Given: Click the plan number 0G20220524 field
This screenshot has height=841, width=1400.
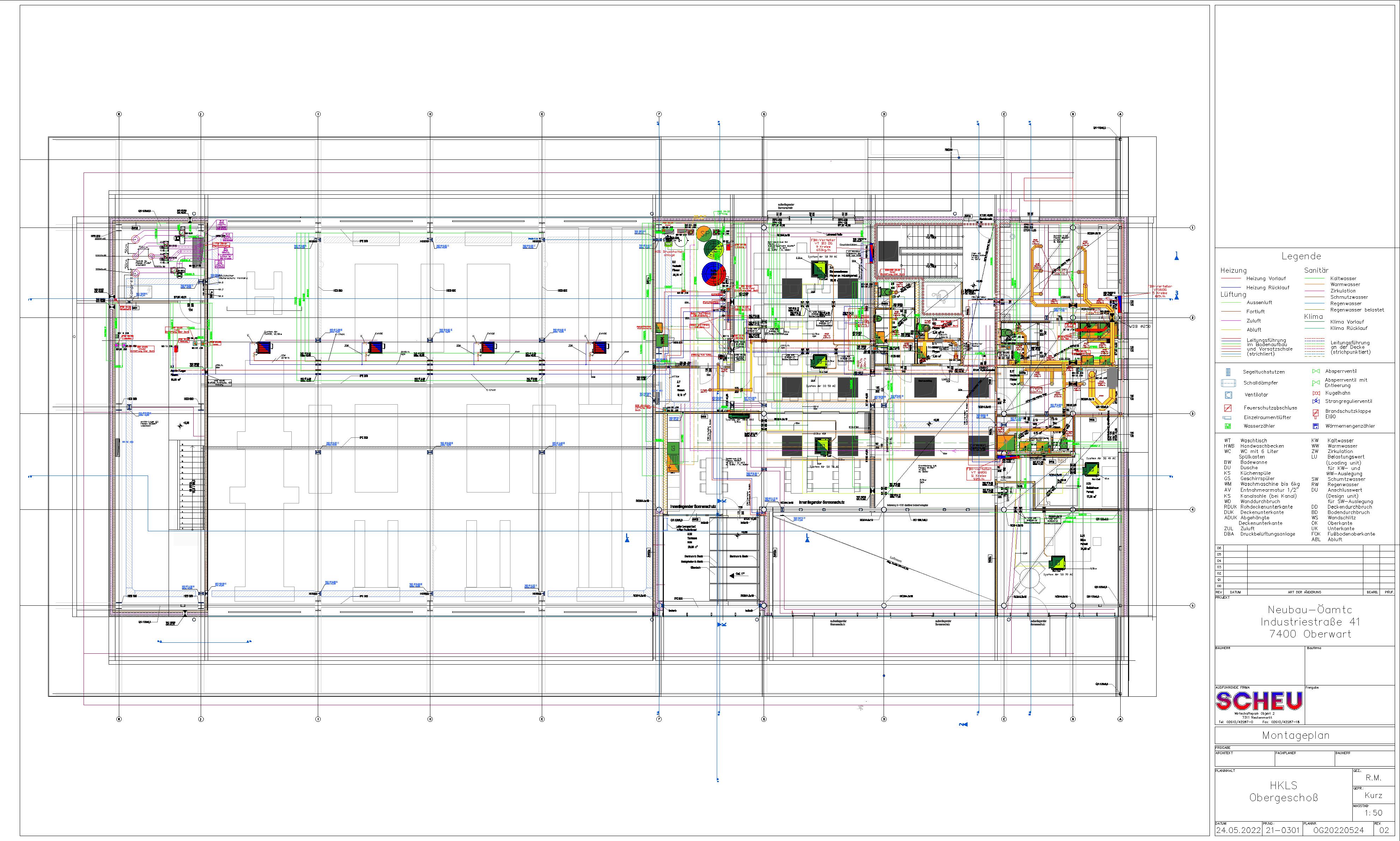Looking at the screenshot, I should tap(1338, 830).
